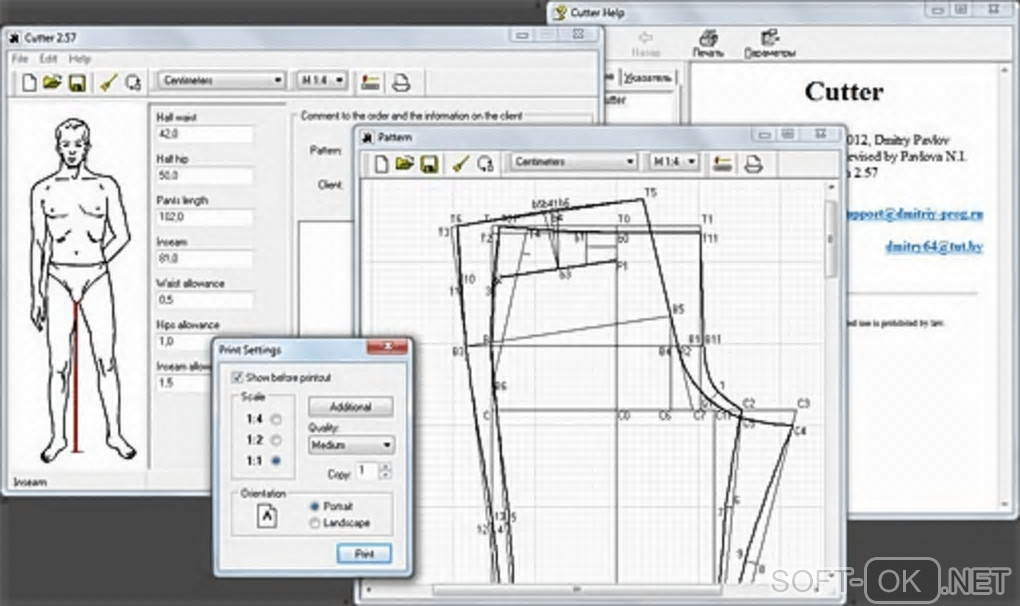
Task: Select the 1:2 scale radio button
Action: (x=276, y=440)
